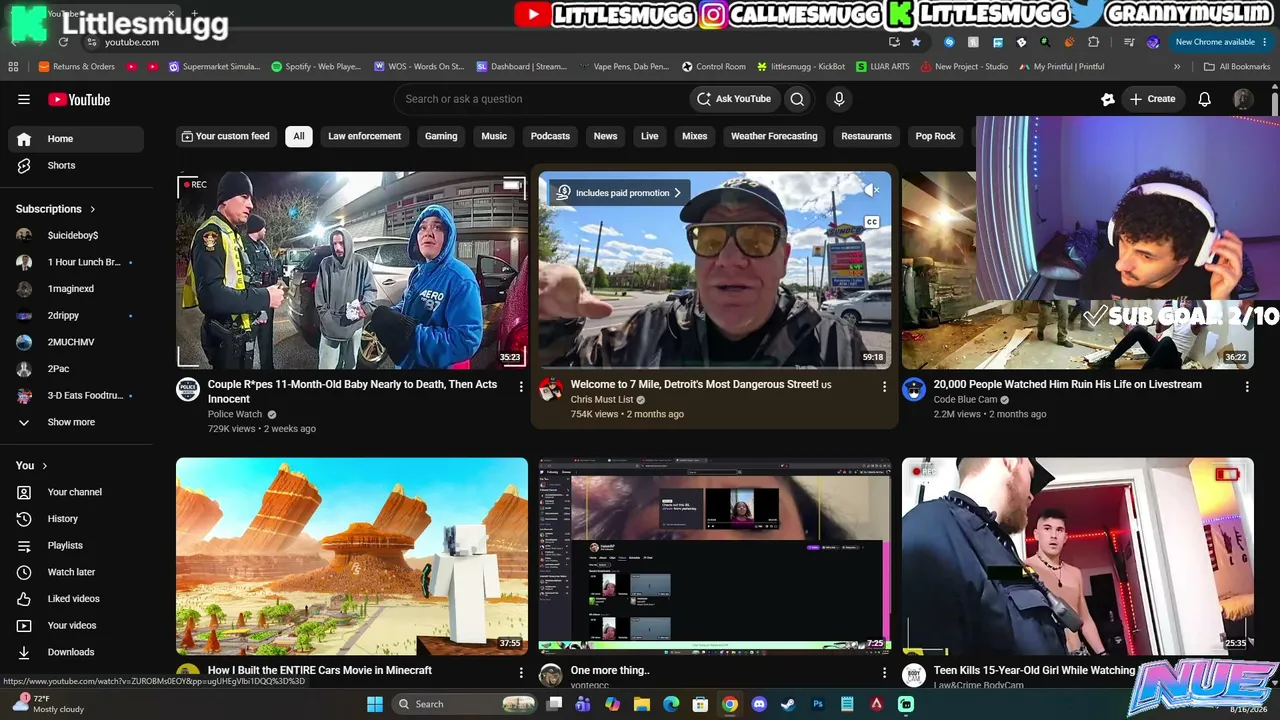Open options for the One more thing video
This screenshot has width=1280, height=720.
click(884, 673)
